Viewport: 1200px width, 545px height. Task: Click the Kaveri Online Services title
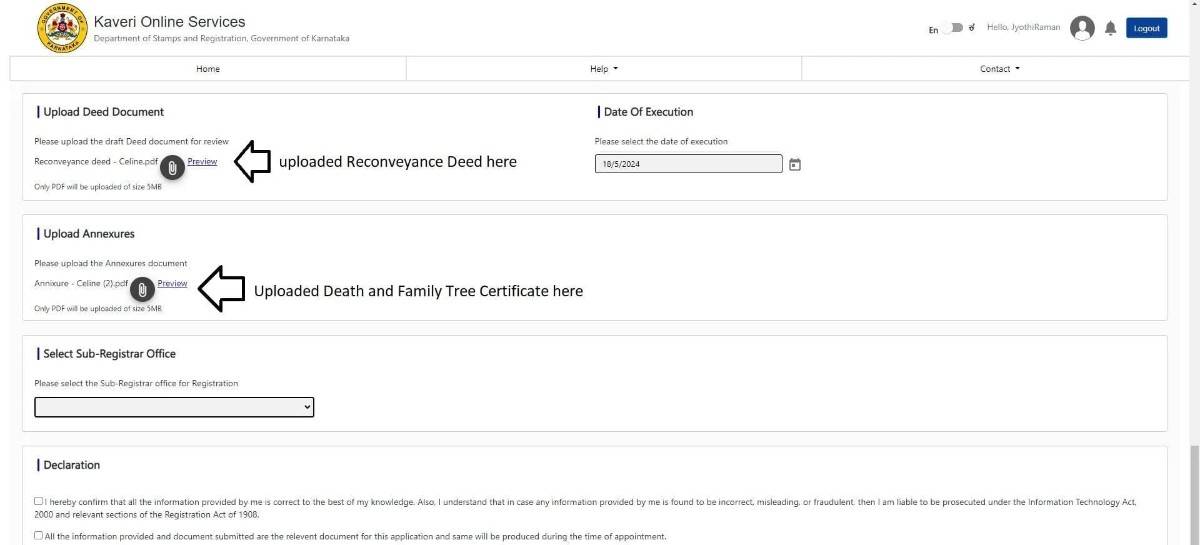coord(169,22)
